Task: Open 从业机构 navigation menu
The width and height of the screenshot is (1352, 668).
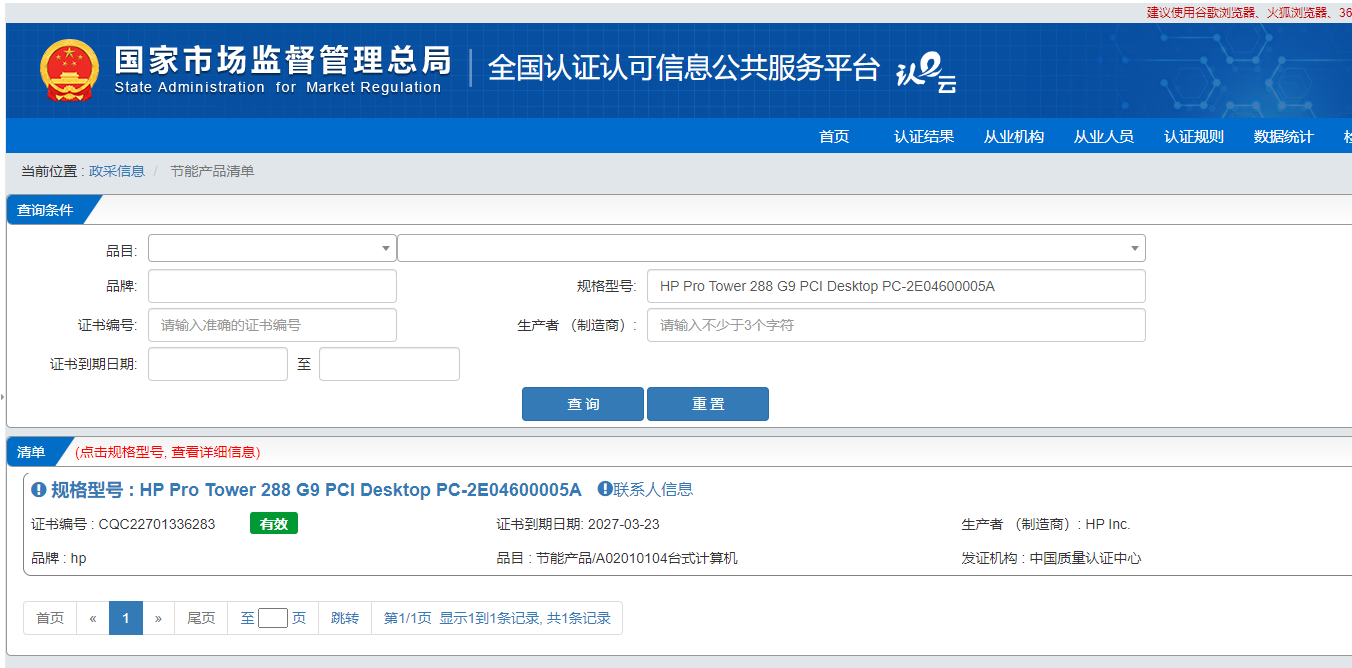Action: [x=1014, y=137]
